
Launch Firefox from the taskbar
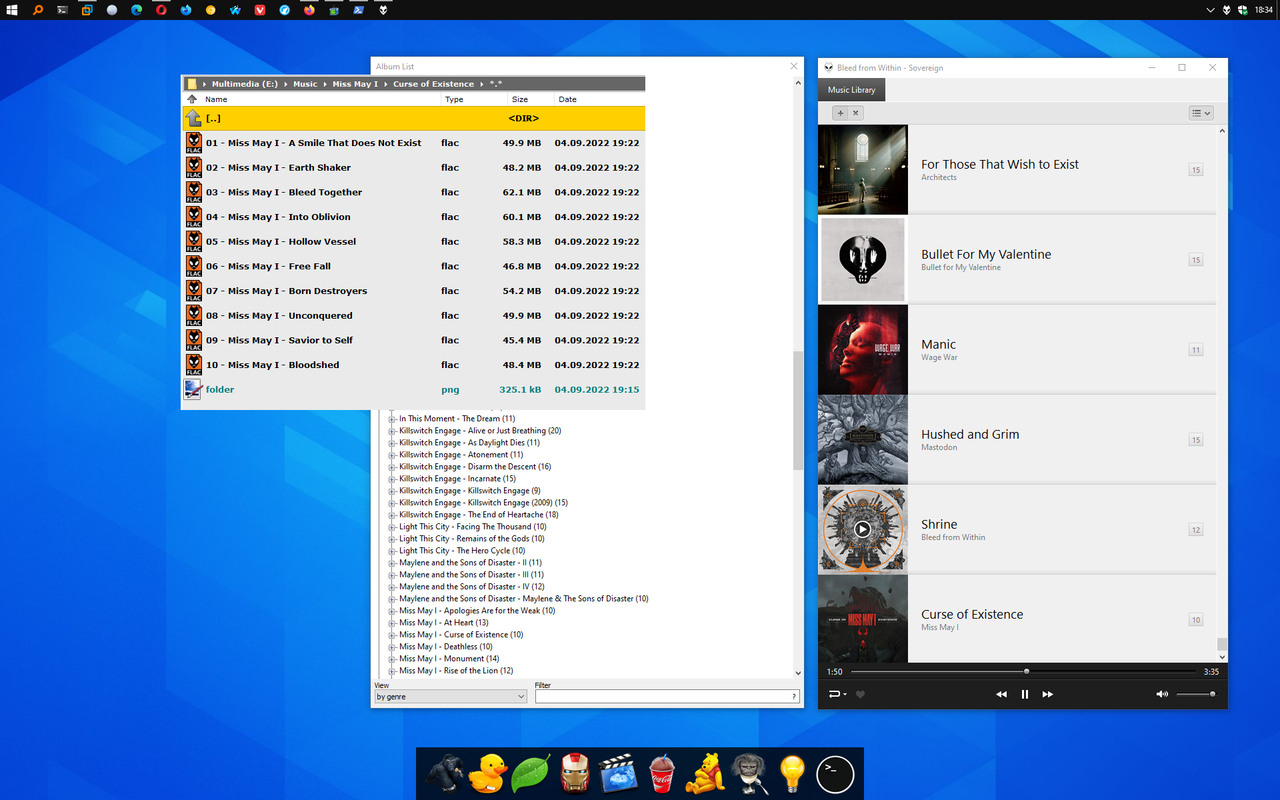(x=309, y=10)
